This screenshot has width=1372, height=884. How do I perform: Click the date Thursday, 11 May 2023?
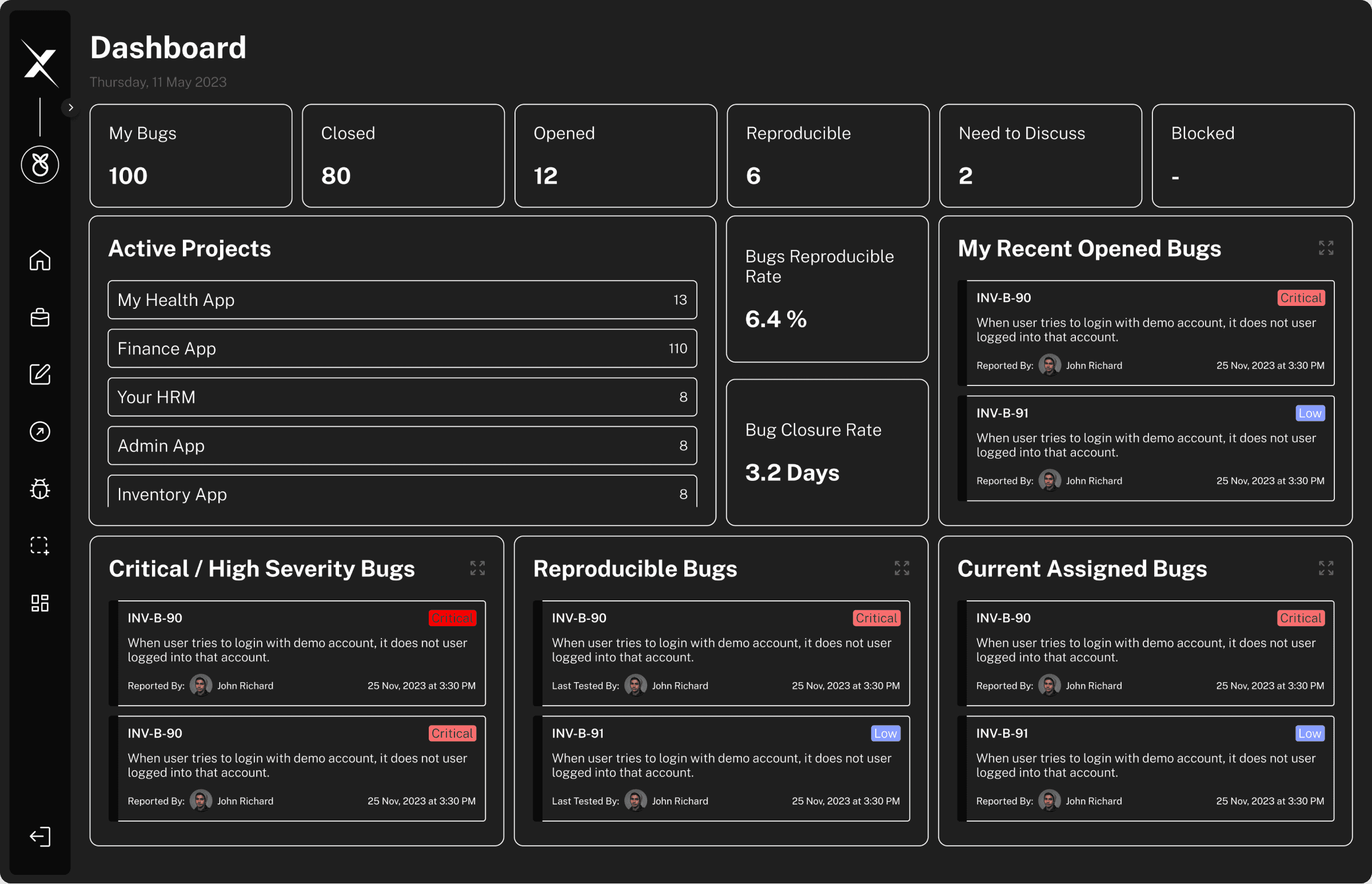(158, 82)
